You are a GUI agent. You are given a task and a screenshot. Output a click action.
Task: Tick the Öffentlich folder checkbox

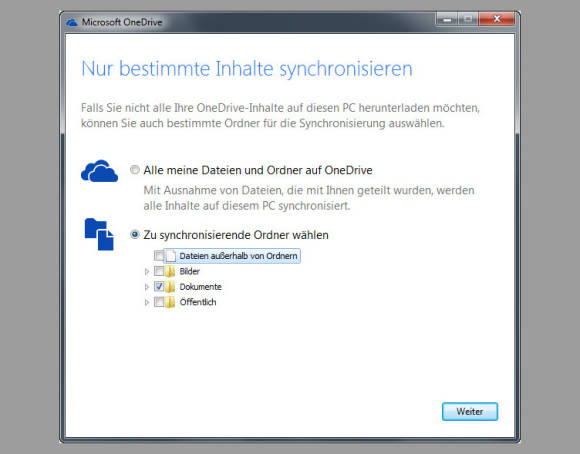point(159,302)
